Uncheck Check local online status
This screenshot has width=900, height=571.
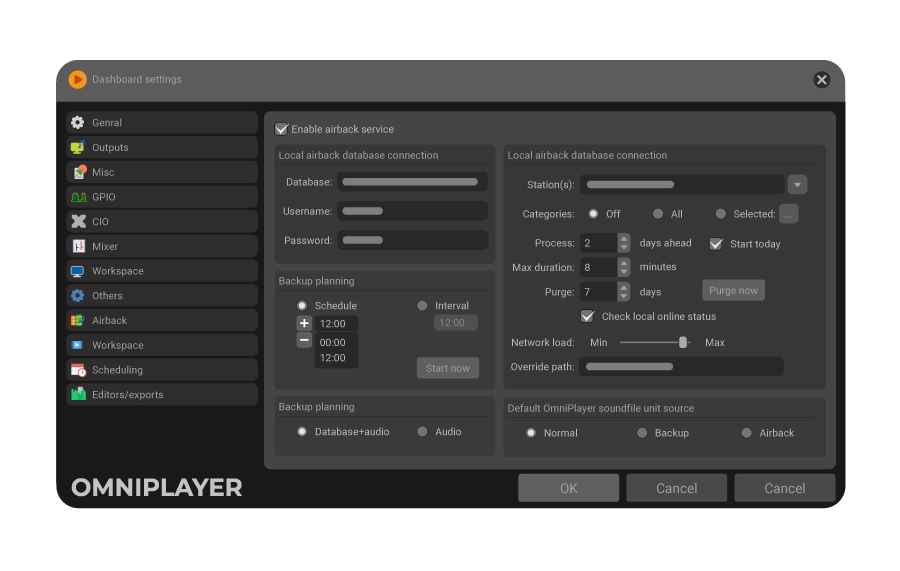point(587,316)
